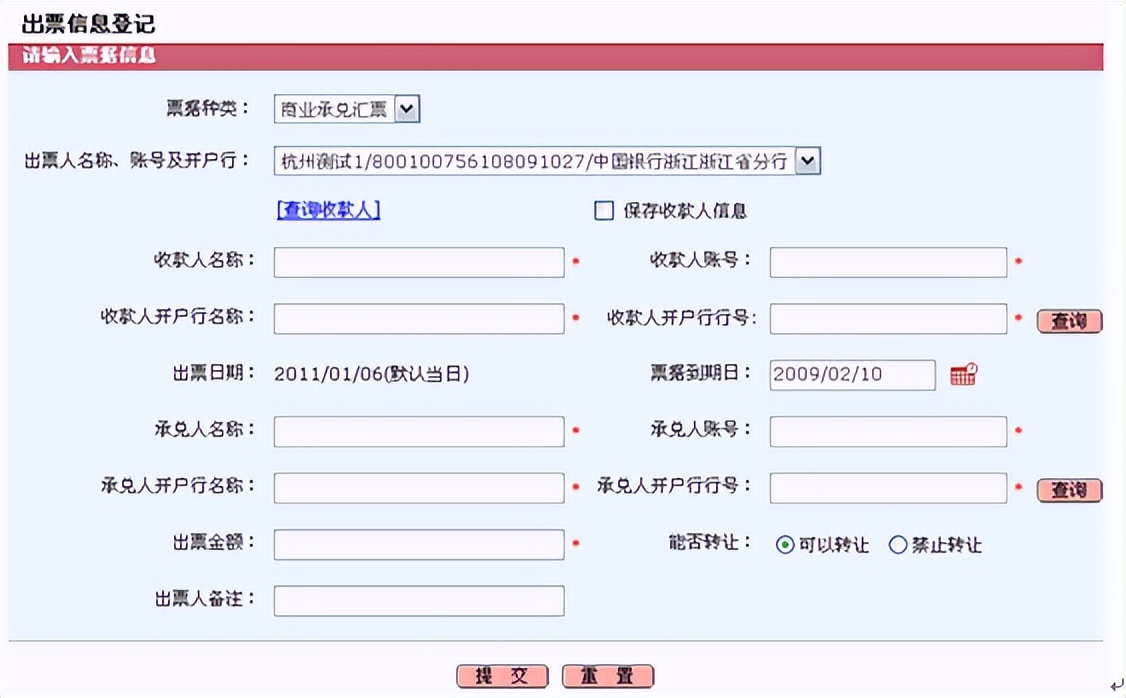Click the 收款人名称 input field
1126x698 pixels.
pos(418,261)
